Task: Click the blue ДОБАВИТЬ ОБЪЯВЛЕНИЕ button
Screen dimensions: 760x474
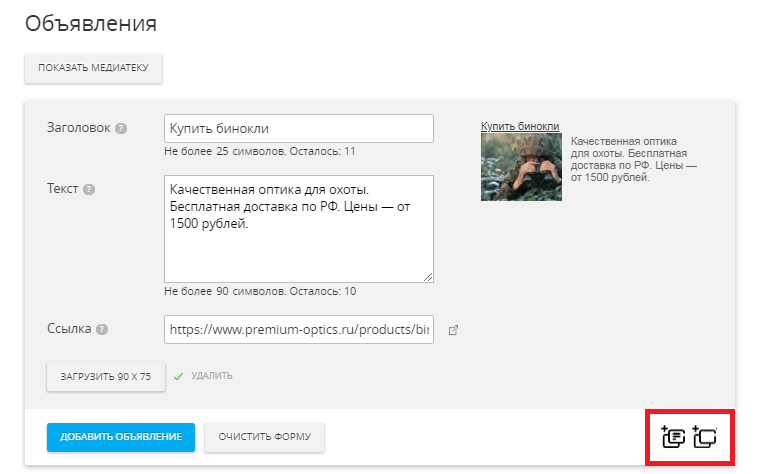Action: 120,437
